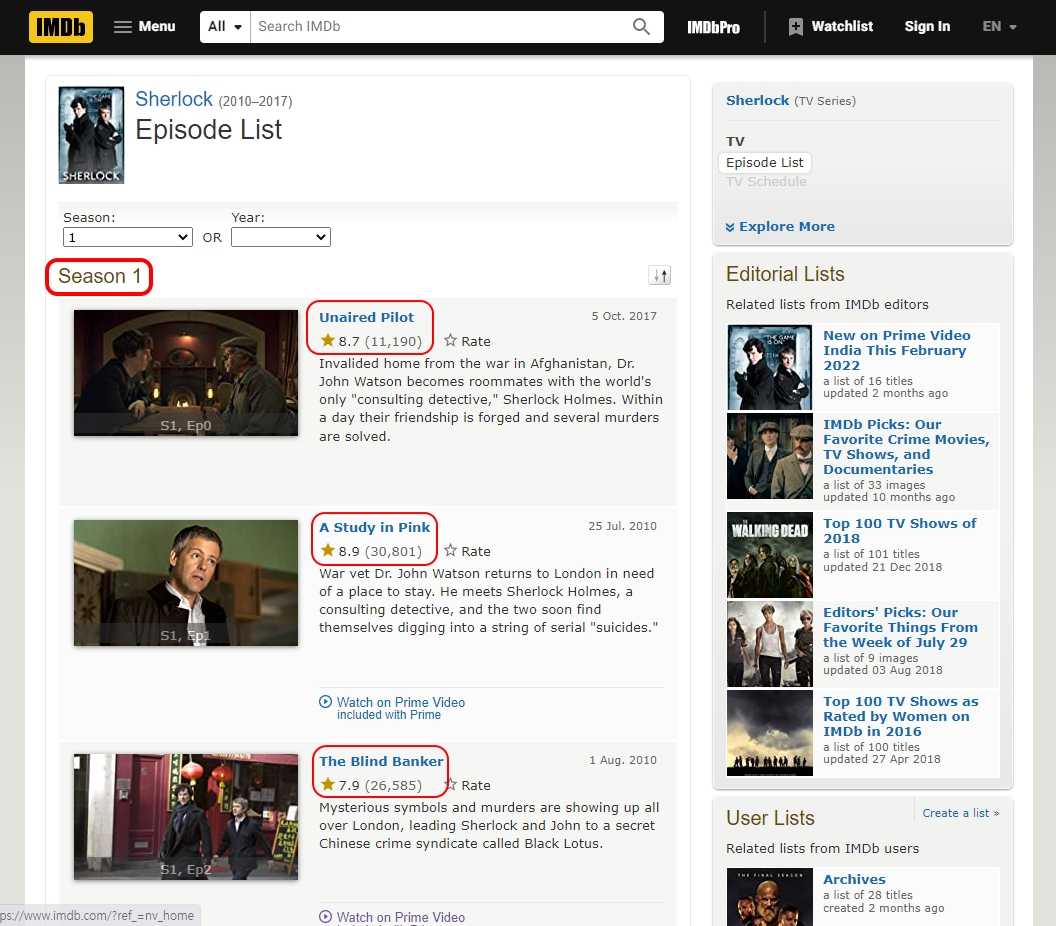
Task: Open the Unaired Pilot title link
Action: pos(366,317)
